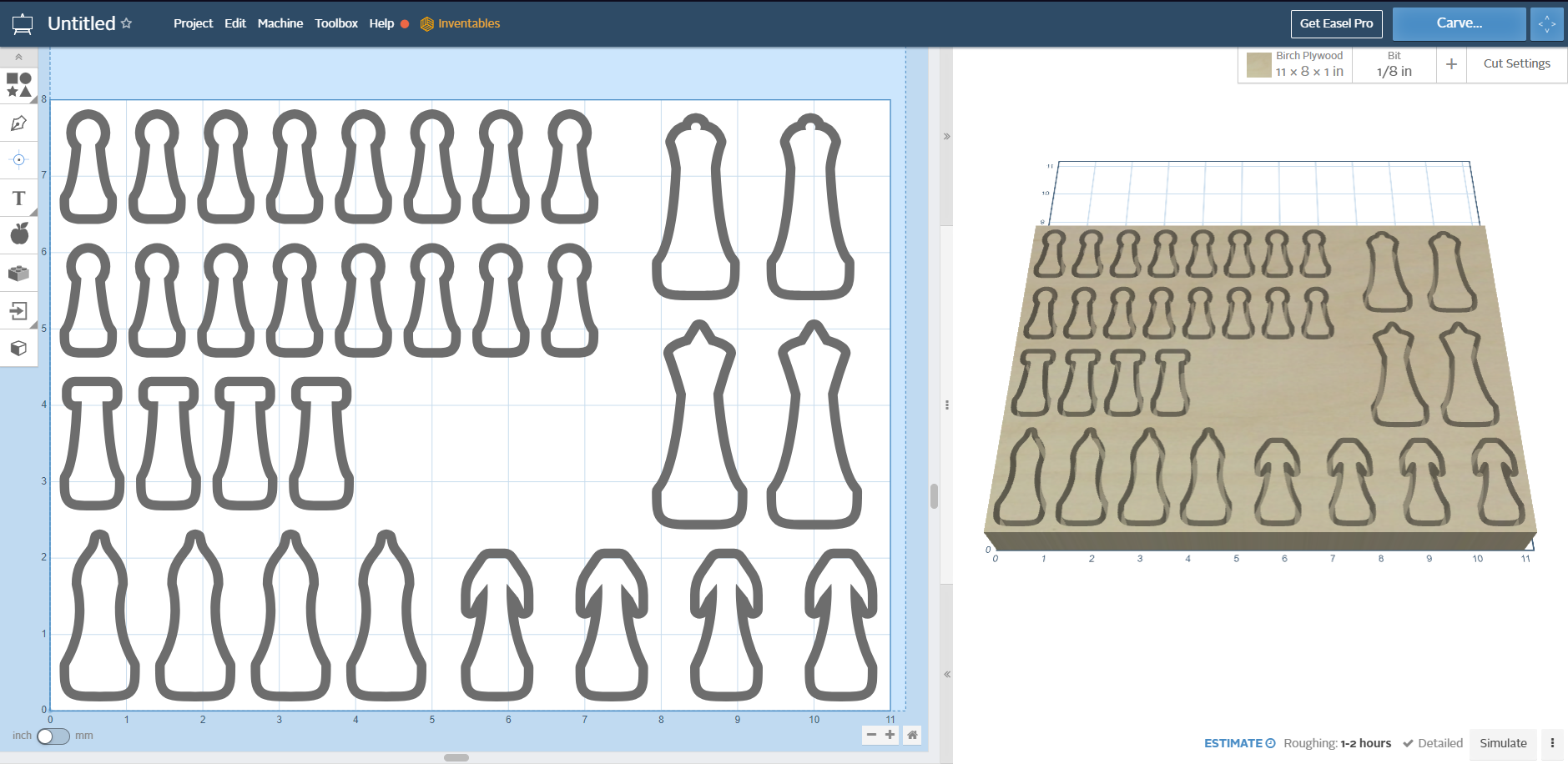Click the canvas horizontal scrollbar
Screen dimensions: 1568x764
[x=456, y=757]
